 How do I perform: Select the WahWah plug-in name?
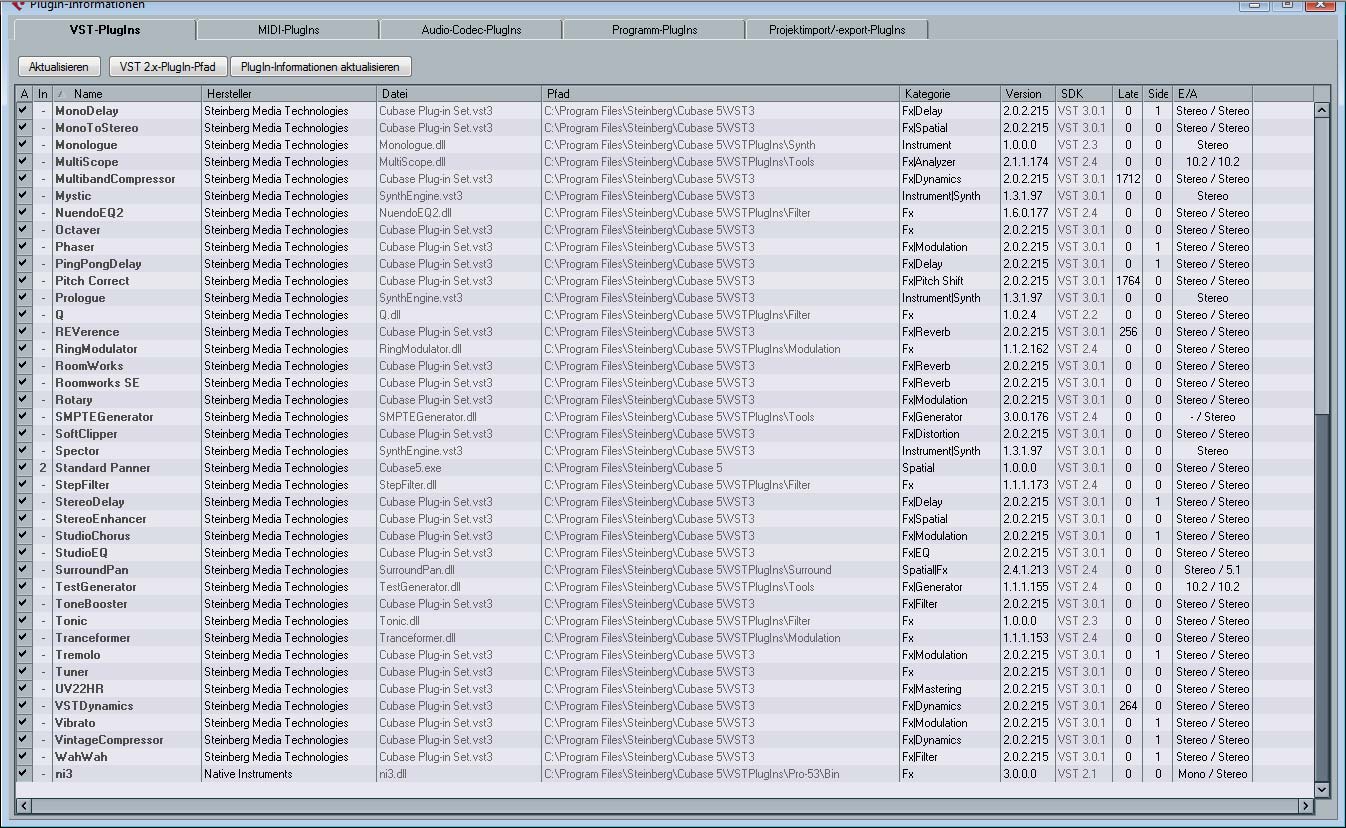click(x=81, y=757)
